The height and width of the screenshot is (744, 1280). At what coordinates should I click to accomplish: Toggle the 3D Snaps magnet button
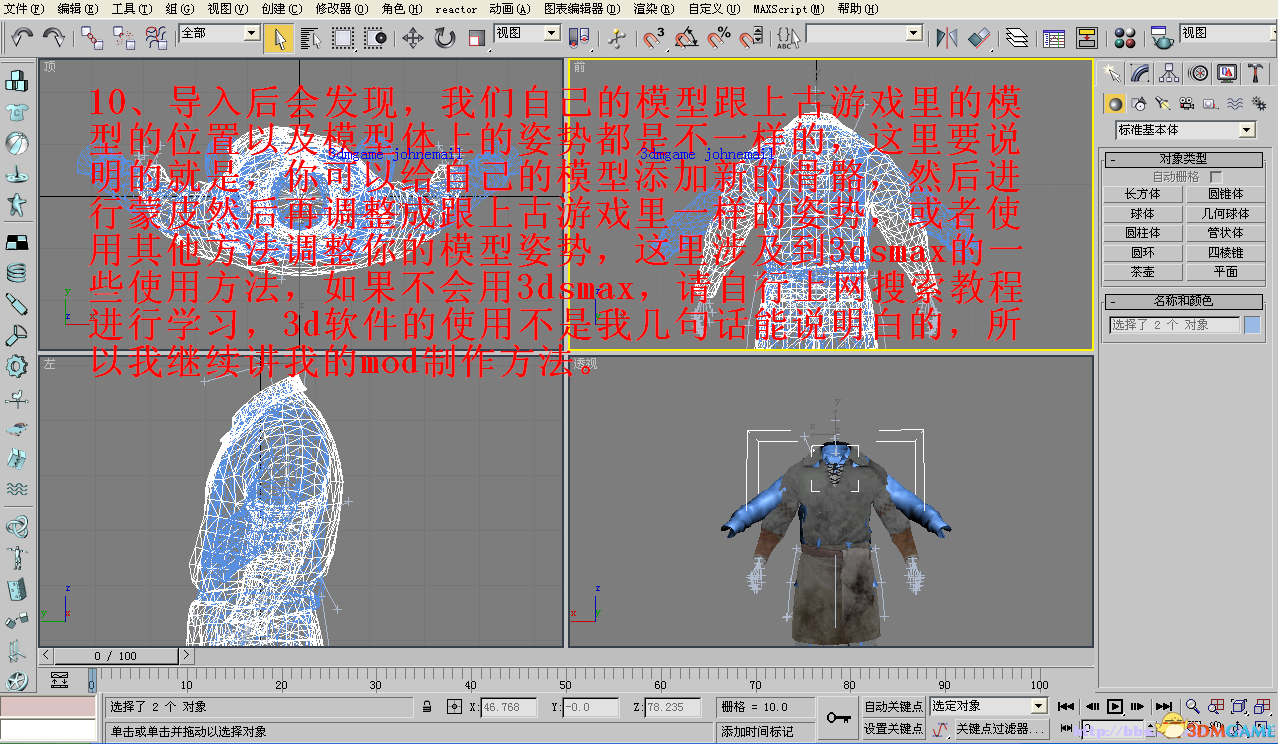click(654, 38)
